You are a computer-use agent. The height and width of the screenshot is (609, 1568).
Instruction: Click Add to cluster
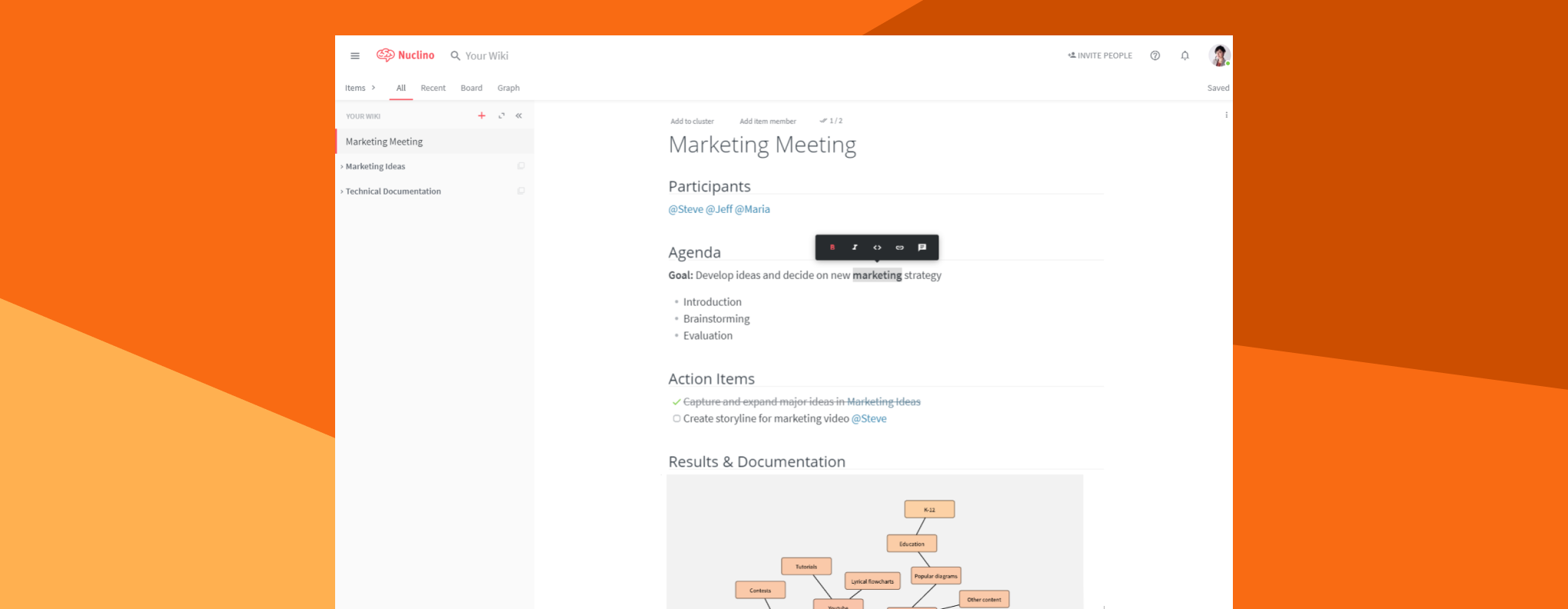coord(692,121)
